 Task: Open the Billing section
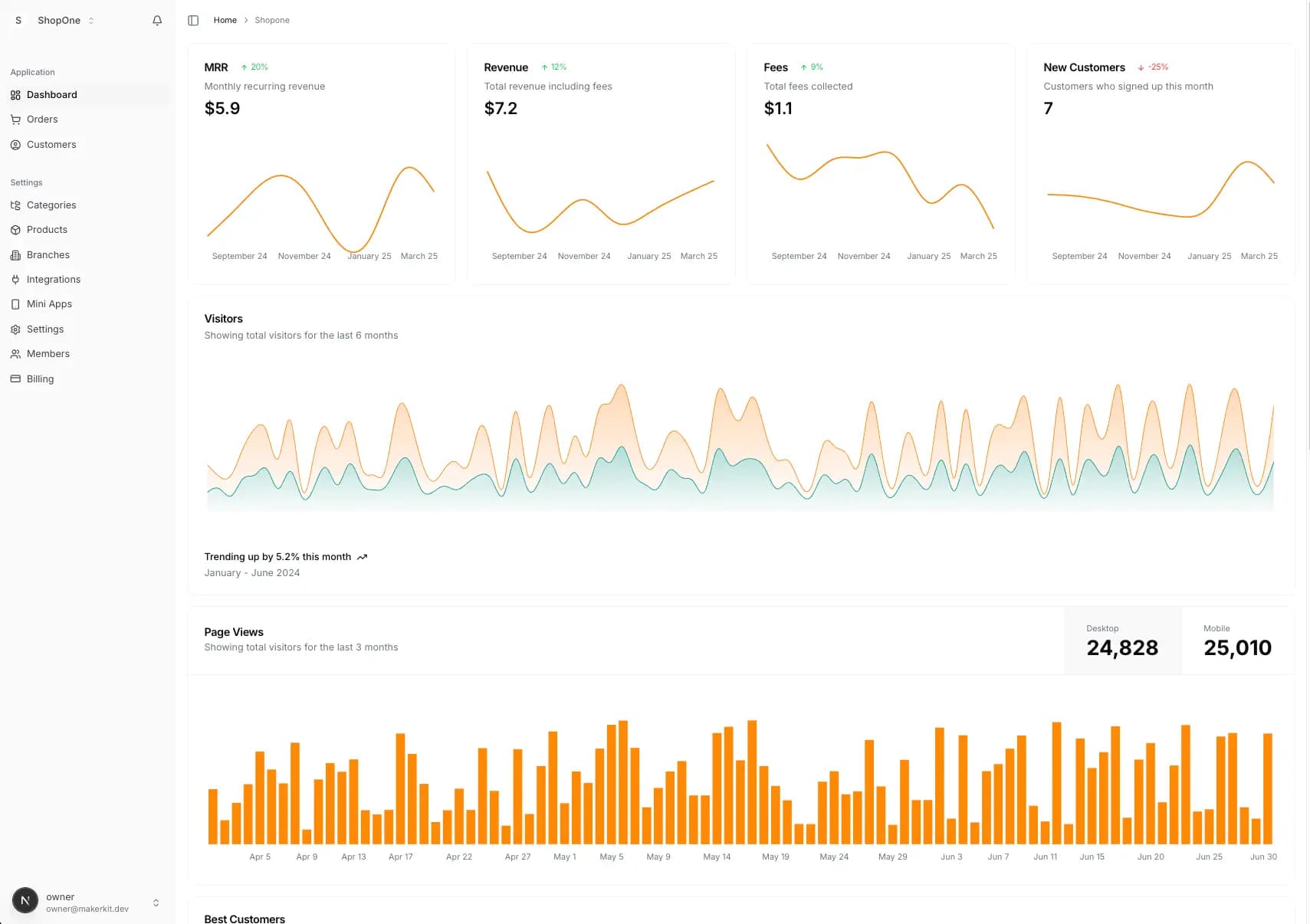[x=40, y=379]
